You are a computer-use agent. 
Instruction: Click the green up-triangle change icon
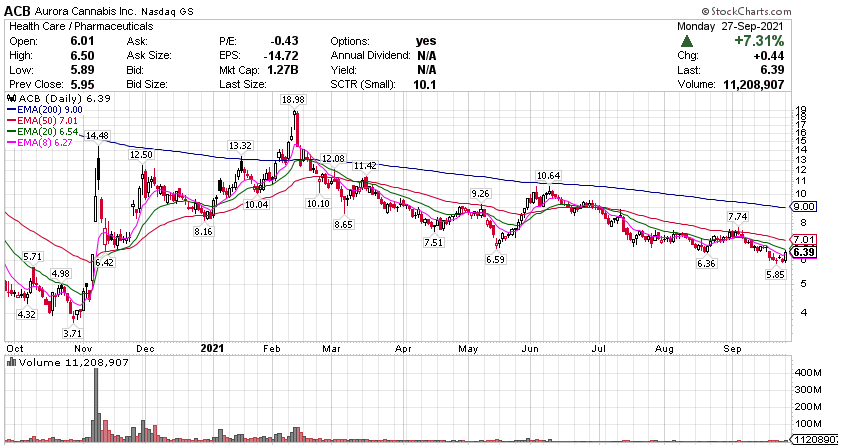tap(687, 41)
